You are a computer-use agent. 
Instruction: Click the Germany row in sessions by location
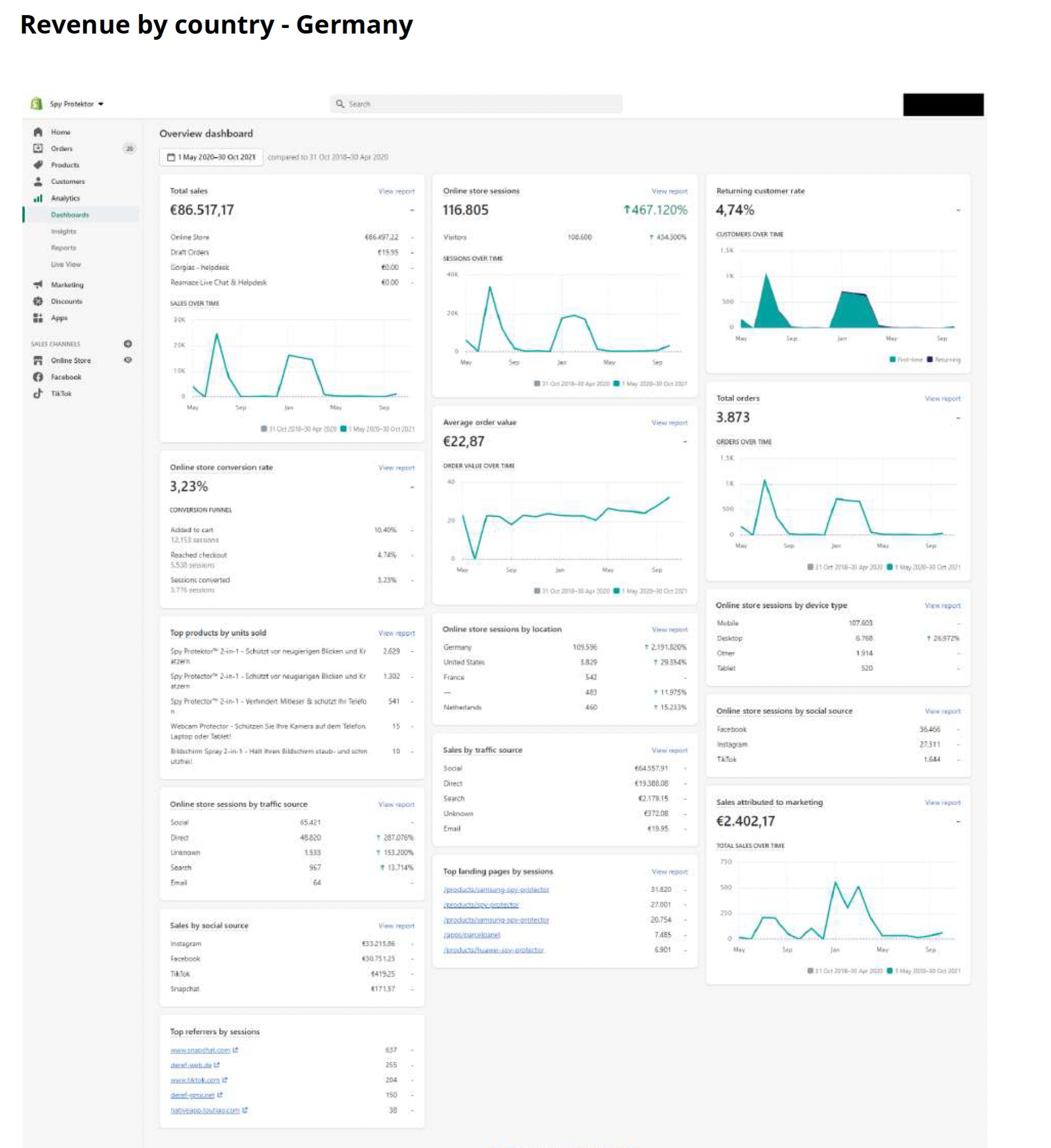pyautogui.click(x=564, y=648)
